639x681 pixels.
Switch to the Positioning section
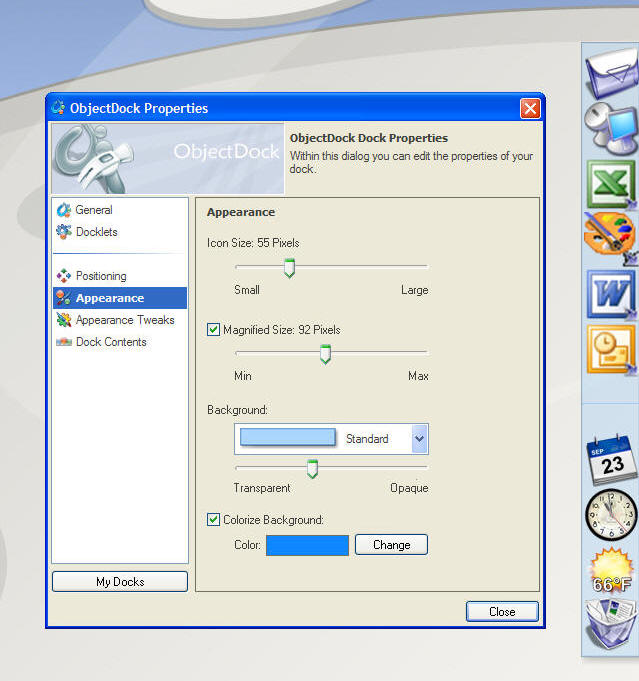click(120, 276)
